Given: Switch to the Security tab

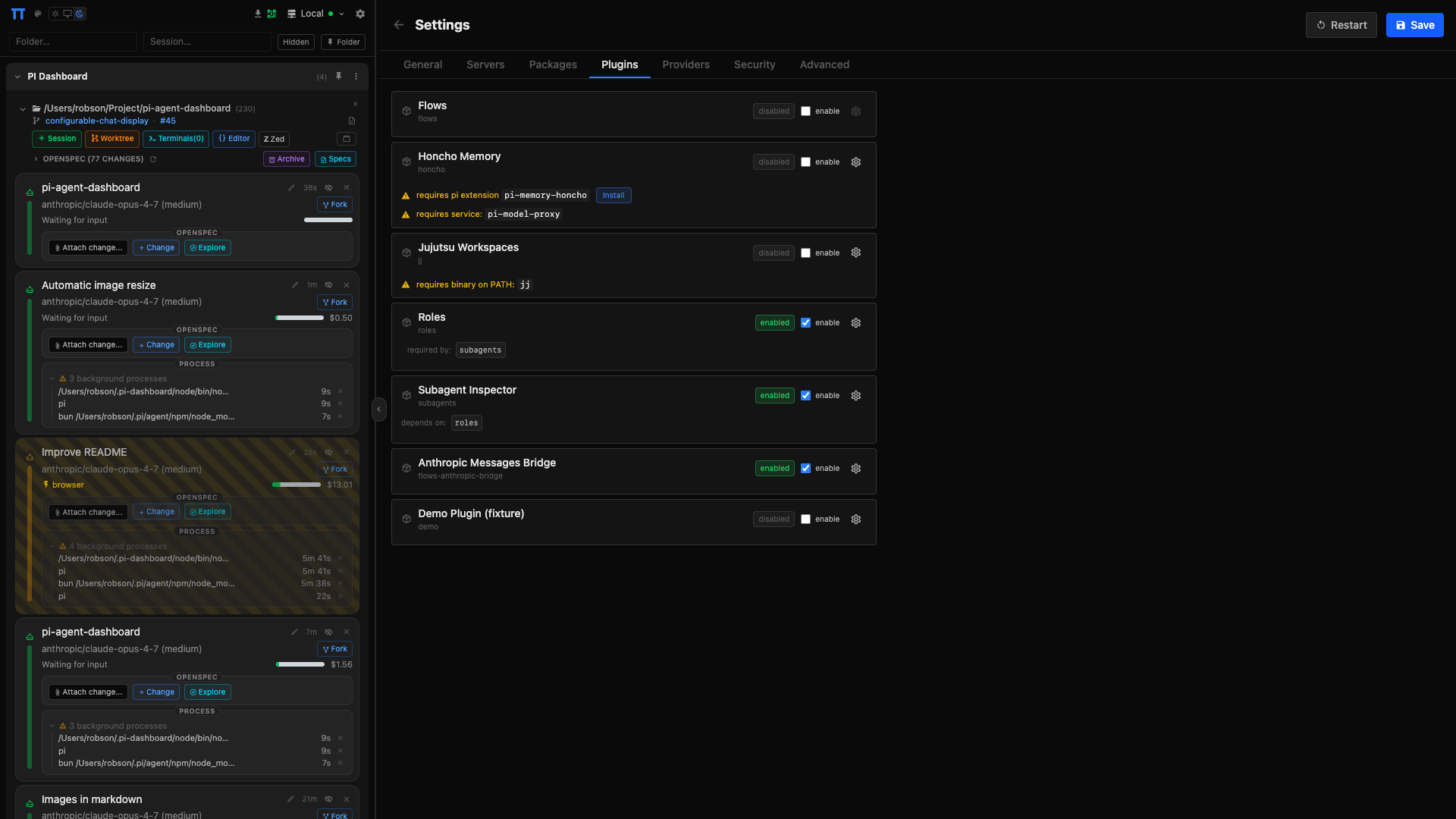Looking at the screenshot, I should click(755, 65).
